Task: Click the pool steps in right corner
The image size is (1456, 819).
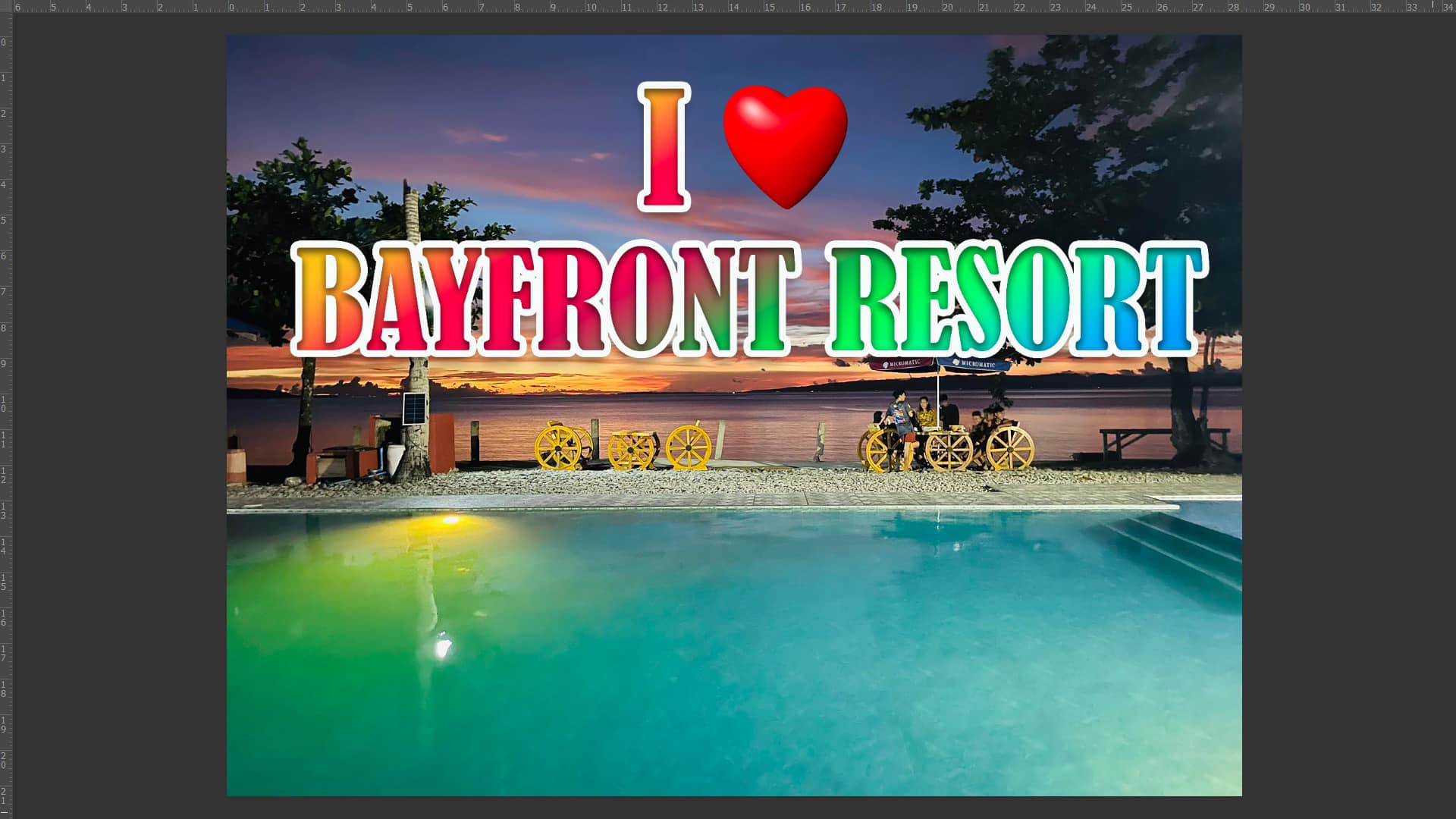Action: tap(1183, 546)
